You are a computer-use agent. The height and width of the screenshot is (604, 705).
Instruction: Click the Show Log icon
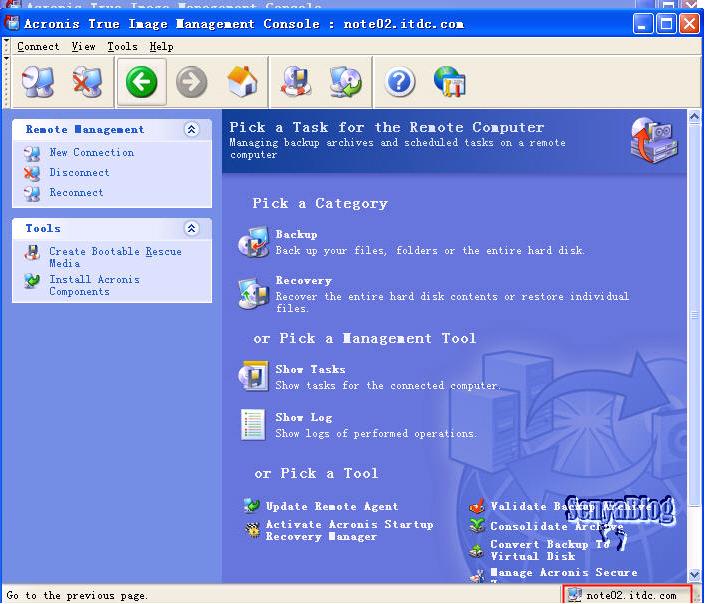pos(253,424)
